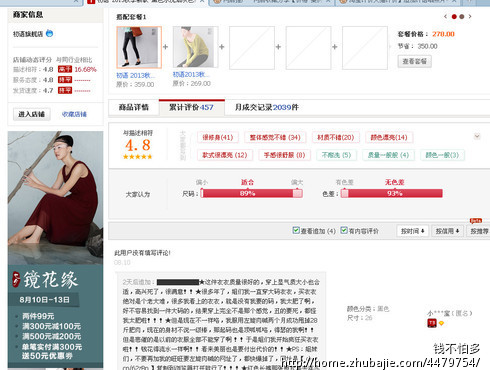The height and width of the screenshot is (370, 490).
Task: Filter reviews by 颜色漂亮(14) tag
Action: [x=389, y=137]
